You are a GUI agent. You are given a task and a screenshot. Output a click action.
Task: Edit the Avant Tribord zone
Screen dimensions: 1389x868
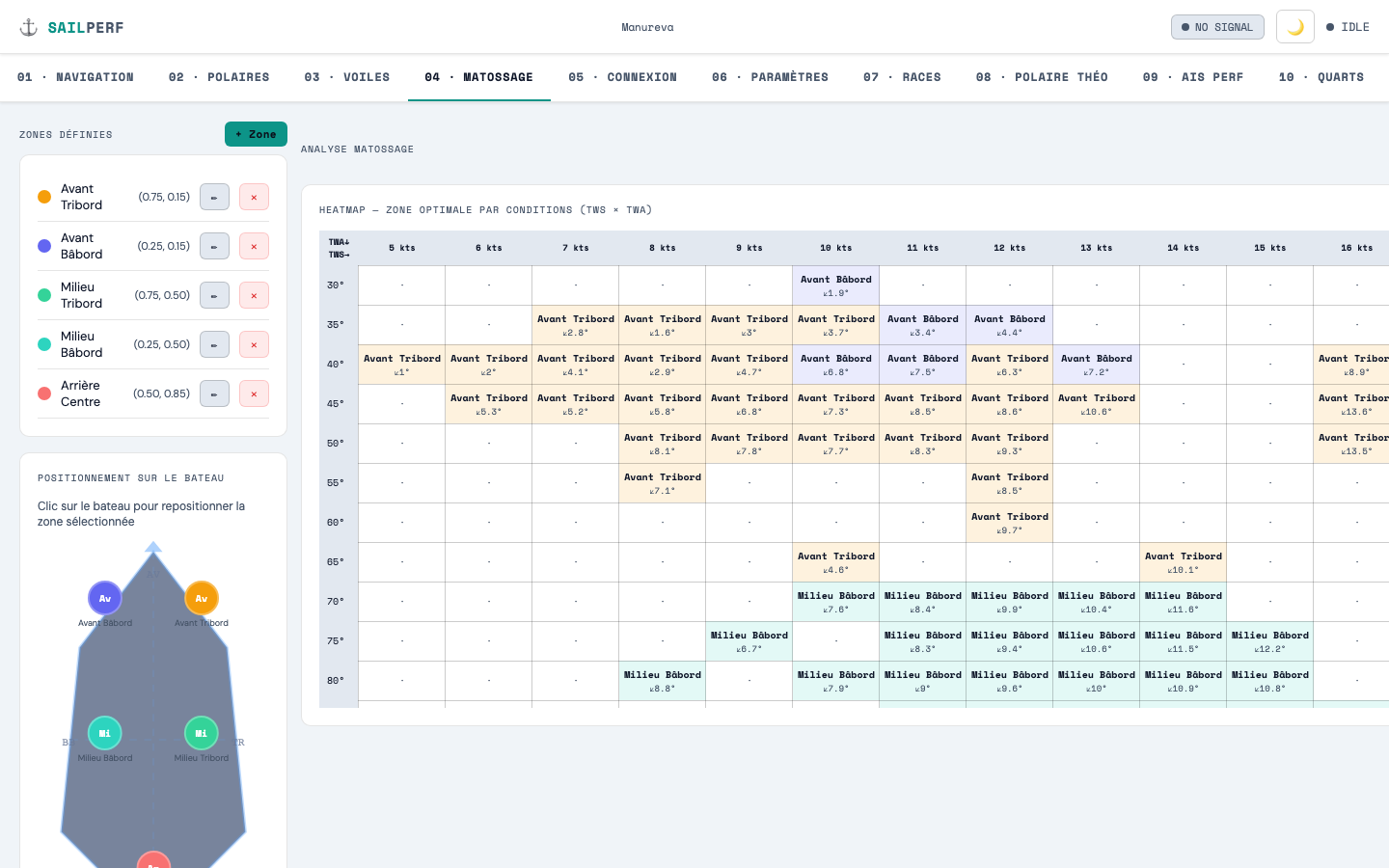[214, 197]
